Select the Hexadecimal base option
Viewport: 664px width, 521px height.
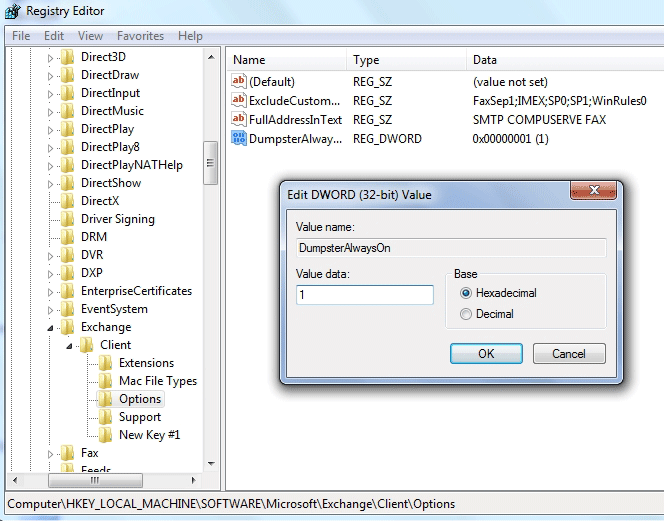coord(465,294)
